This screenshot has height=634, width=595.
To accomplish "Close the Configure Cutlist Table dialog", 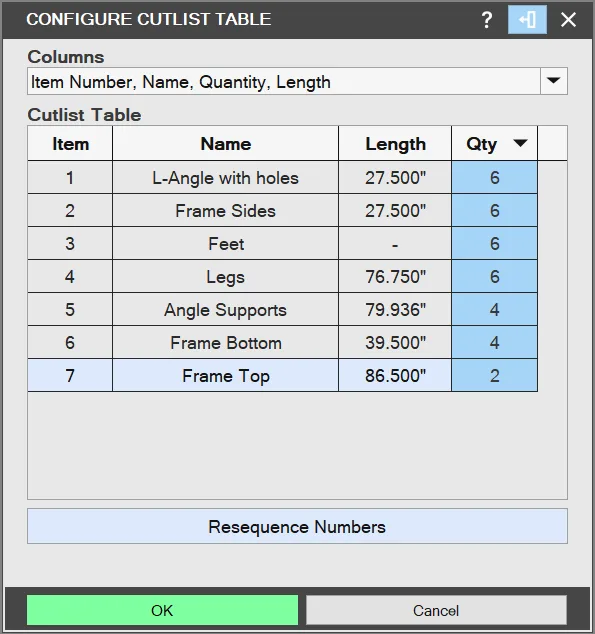I will 568,19.
